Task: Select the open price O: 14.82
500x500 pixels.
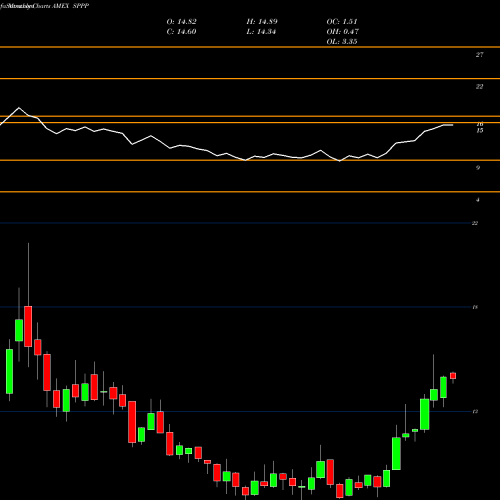Action: [x=181, y=22]
